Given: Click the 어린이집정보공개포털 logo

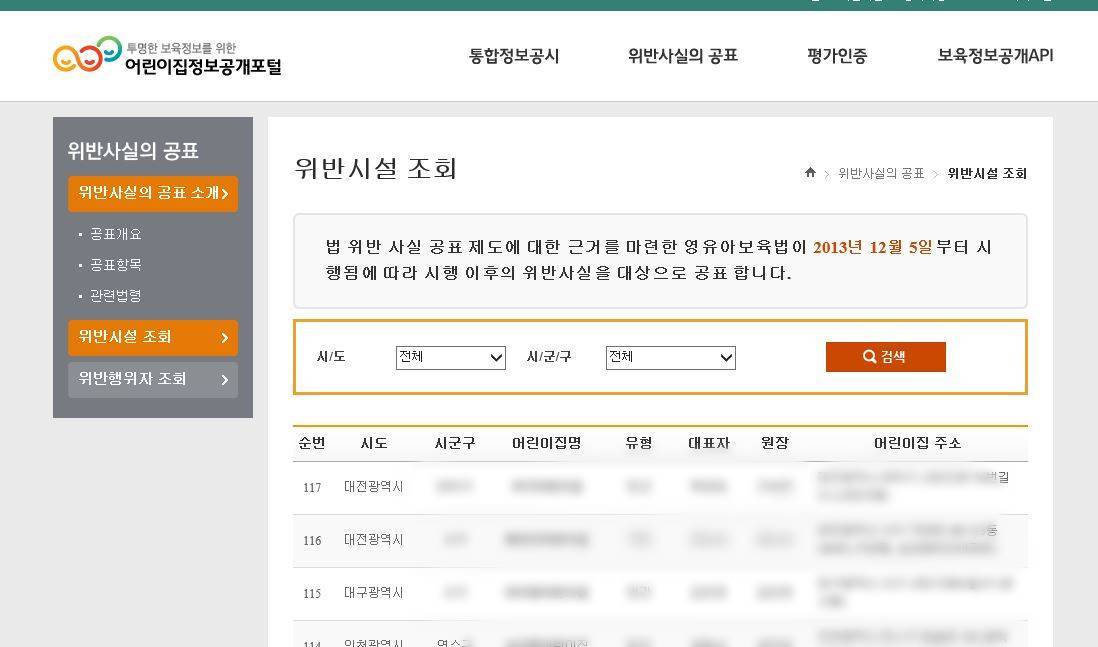Looking at the screenshot, I should coord(167,55).
